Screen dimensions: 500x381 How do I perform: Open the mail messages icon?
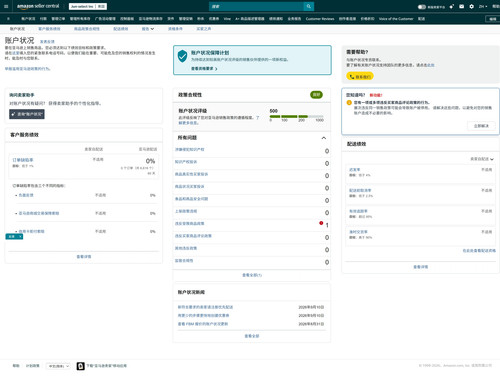[x=461, y=6]
